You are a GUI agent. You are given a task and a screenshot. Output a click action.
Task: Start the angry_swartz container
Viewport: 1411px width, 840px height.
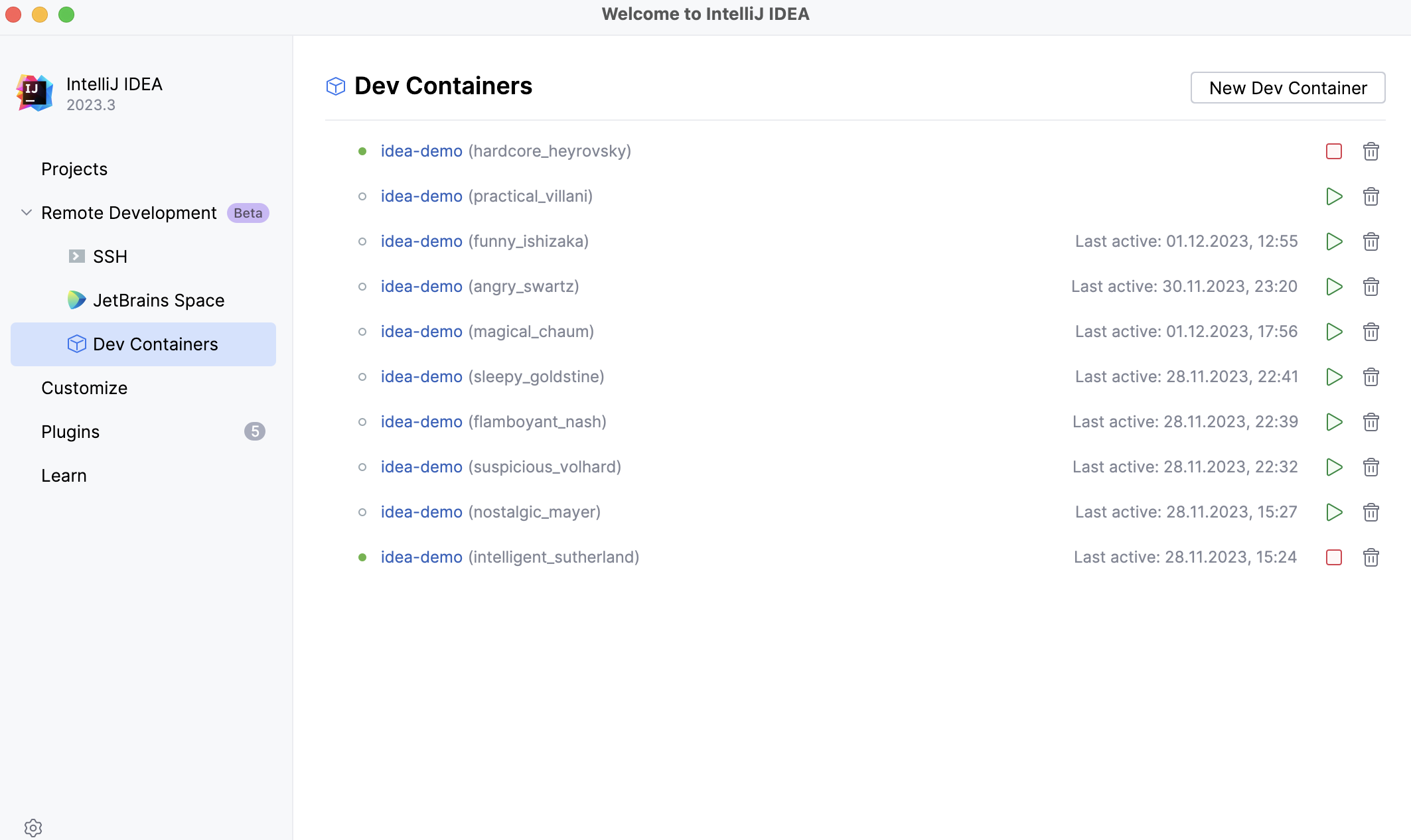click(1334, 287)
